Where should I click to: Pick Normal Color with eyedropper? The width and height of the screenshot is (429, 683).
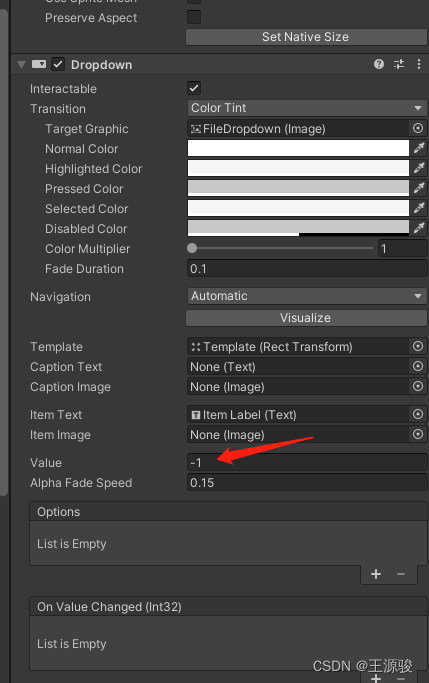pos(419,148)
